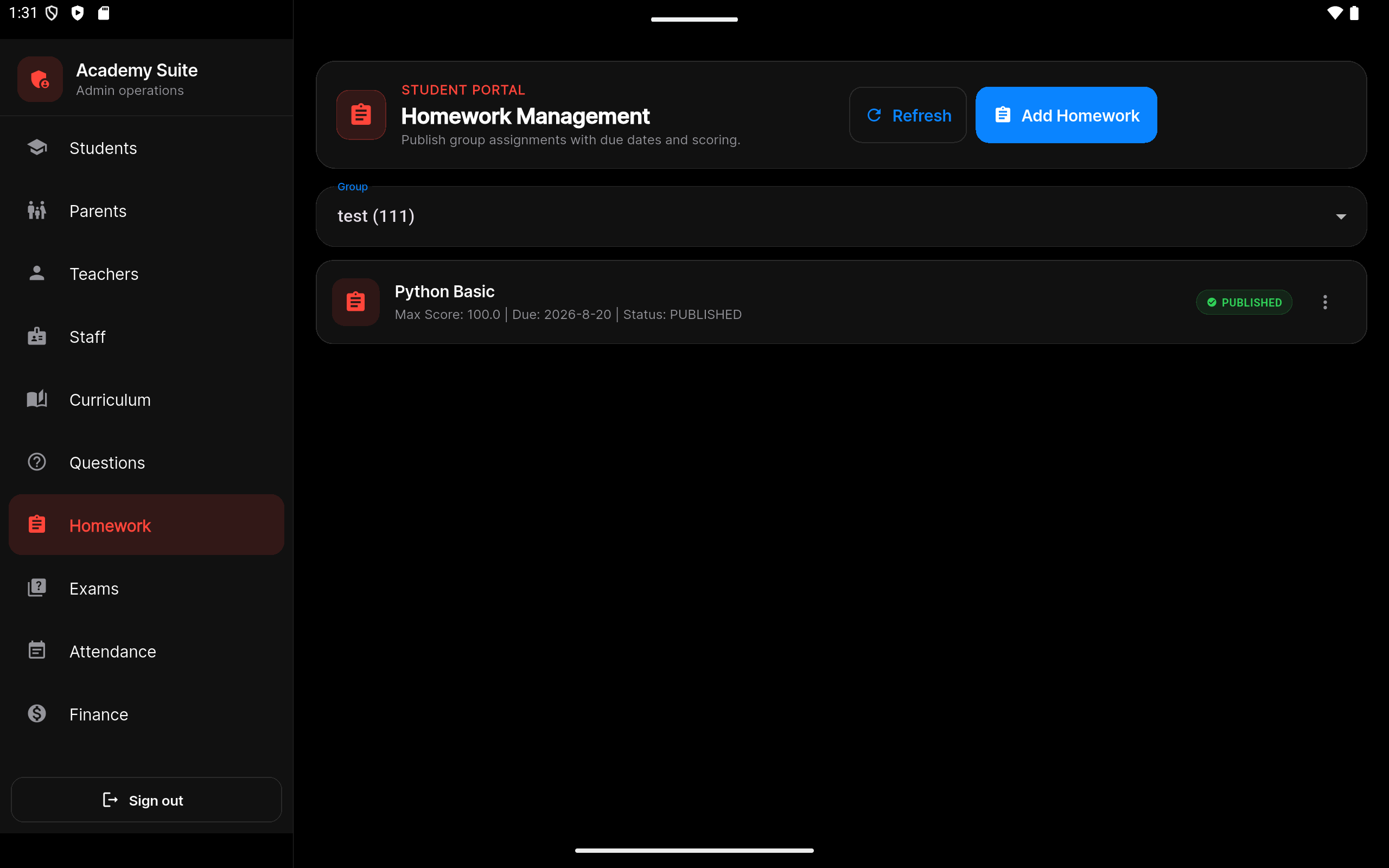This screenshot has width=1389, height=868.
Task: Expand the Group dropdown arrow
Action: click(1341, 217)
